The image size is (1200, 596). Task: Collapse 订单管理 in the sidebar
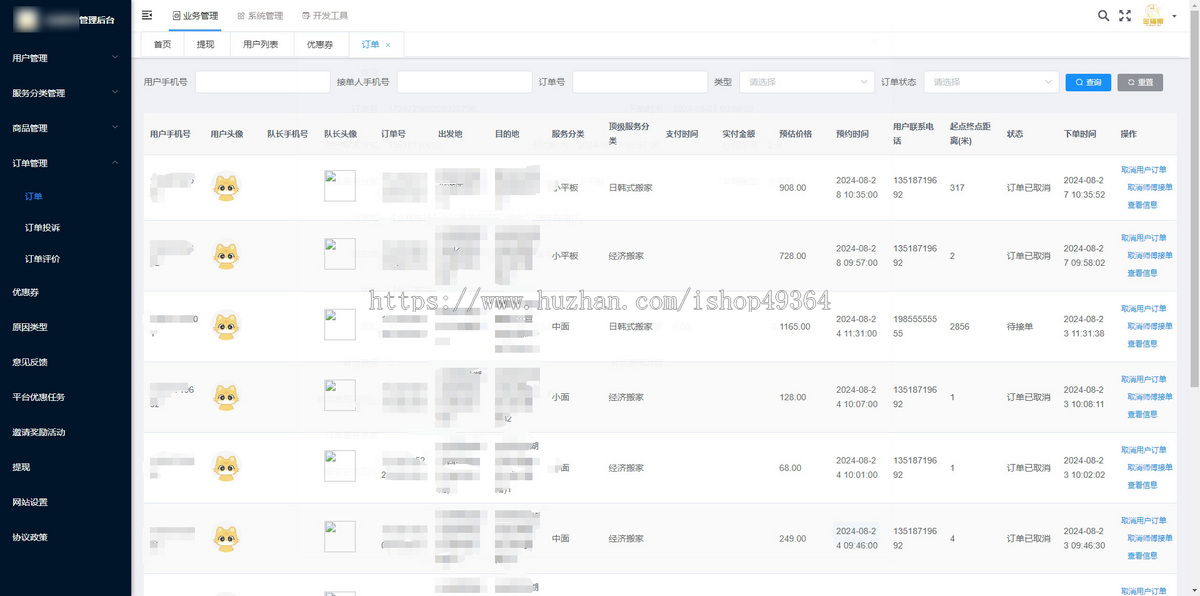click(x=65, y=163)
